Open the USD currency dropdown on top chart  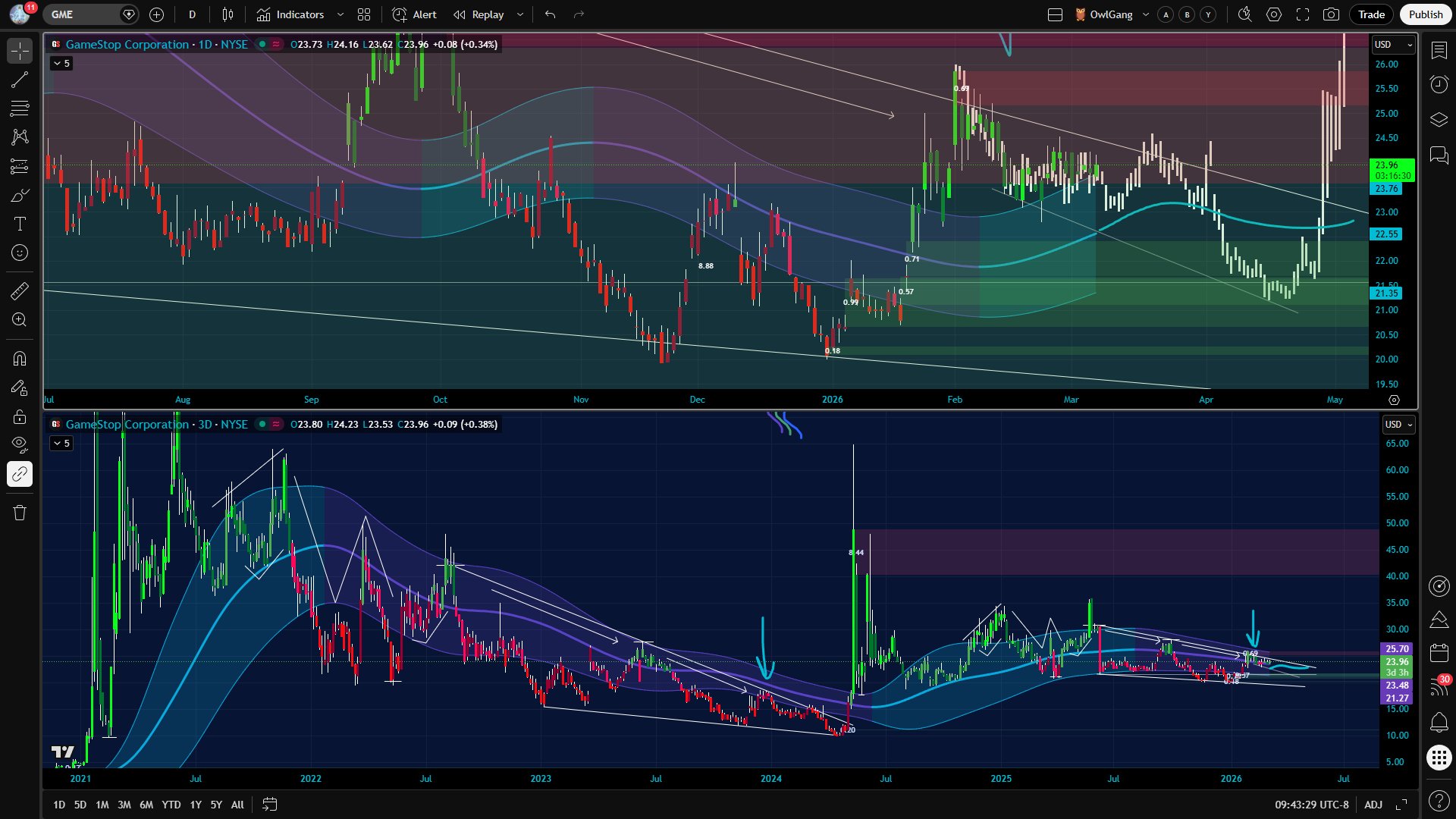point(1394,45)
